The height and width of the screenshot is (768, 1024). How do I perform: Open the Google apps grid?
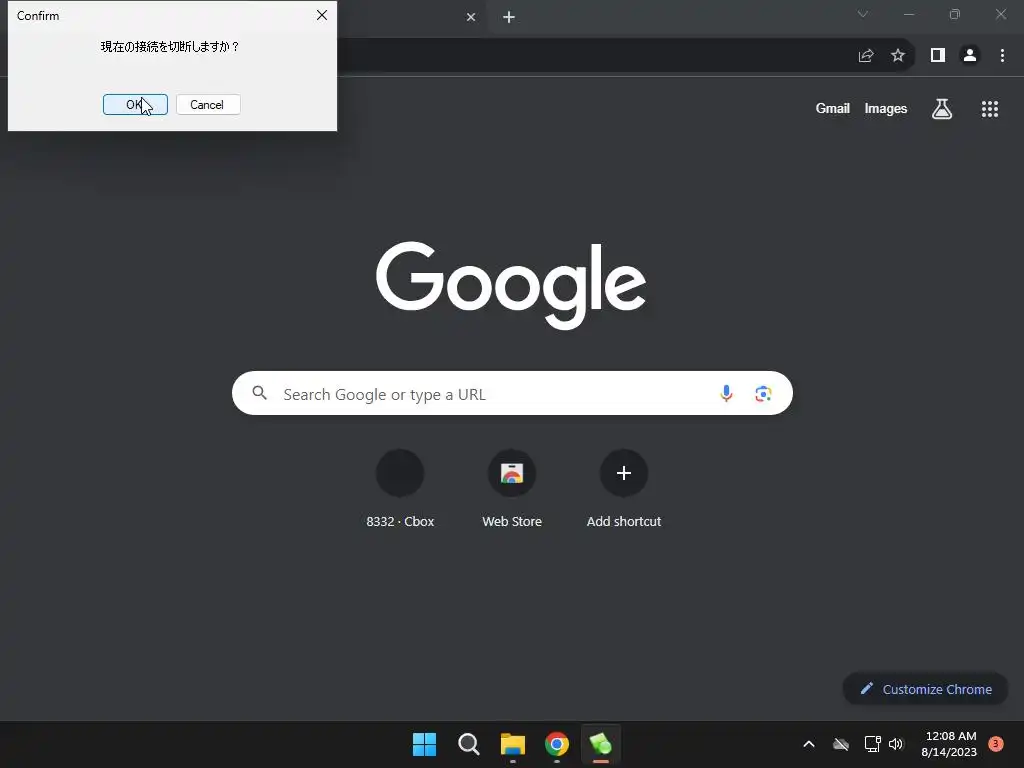tap(989, 109)
